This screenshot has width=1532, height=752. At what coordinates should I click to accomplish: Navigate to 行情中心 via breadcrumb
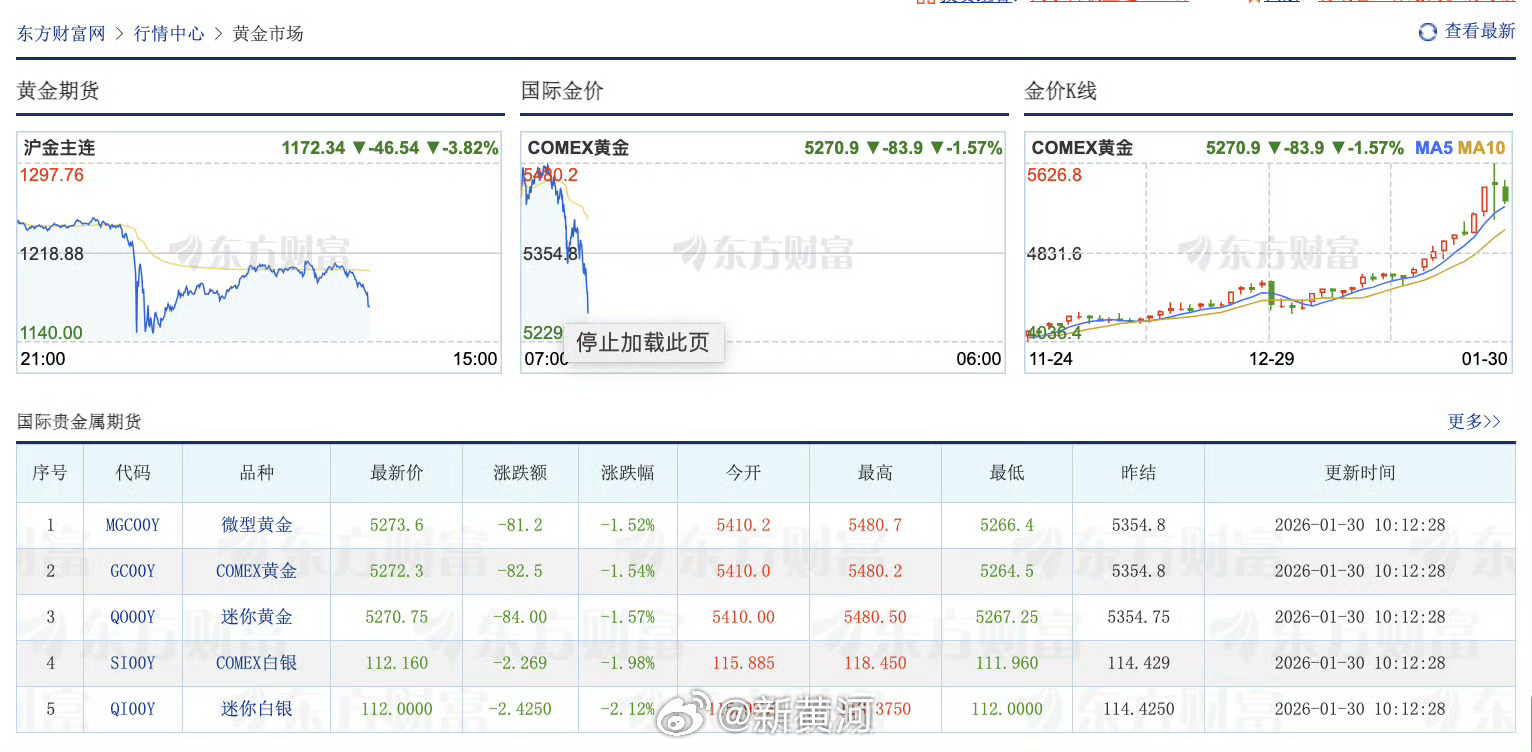(x=169, y=33)
